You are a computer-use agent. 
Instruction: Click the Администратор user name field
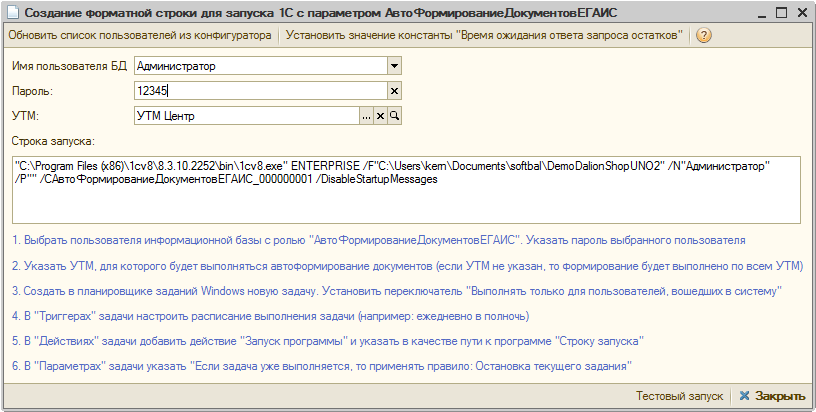click(x=261, y=66)
